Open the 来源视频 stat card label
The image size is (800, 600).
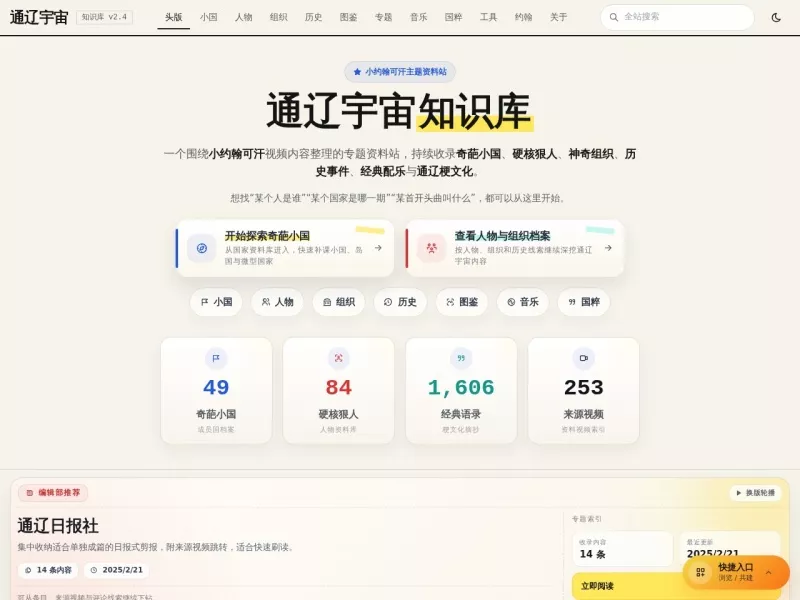[584, 414]
